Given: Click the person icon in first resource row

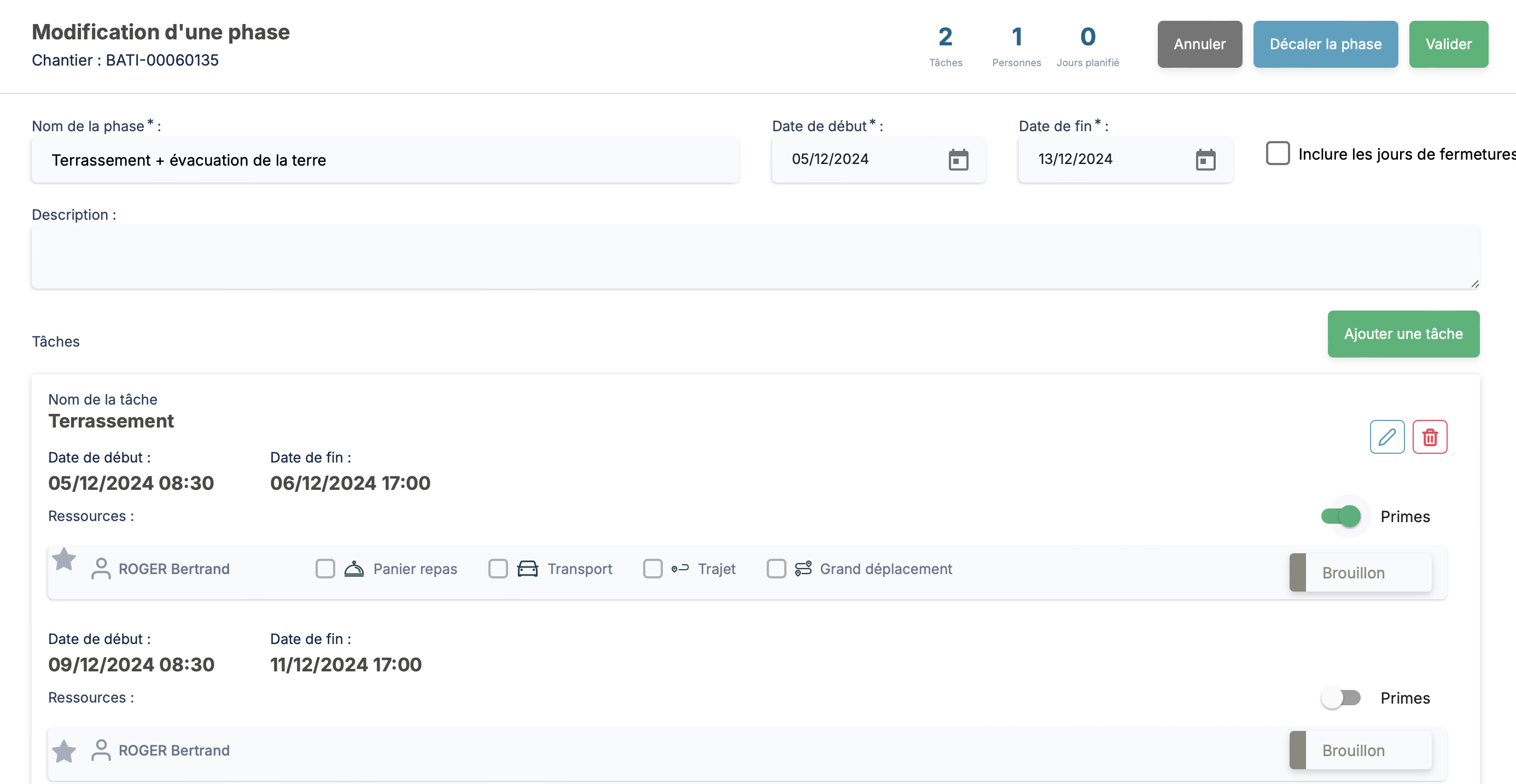Looking at the screenshot, I should (x=101, y=569).
